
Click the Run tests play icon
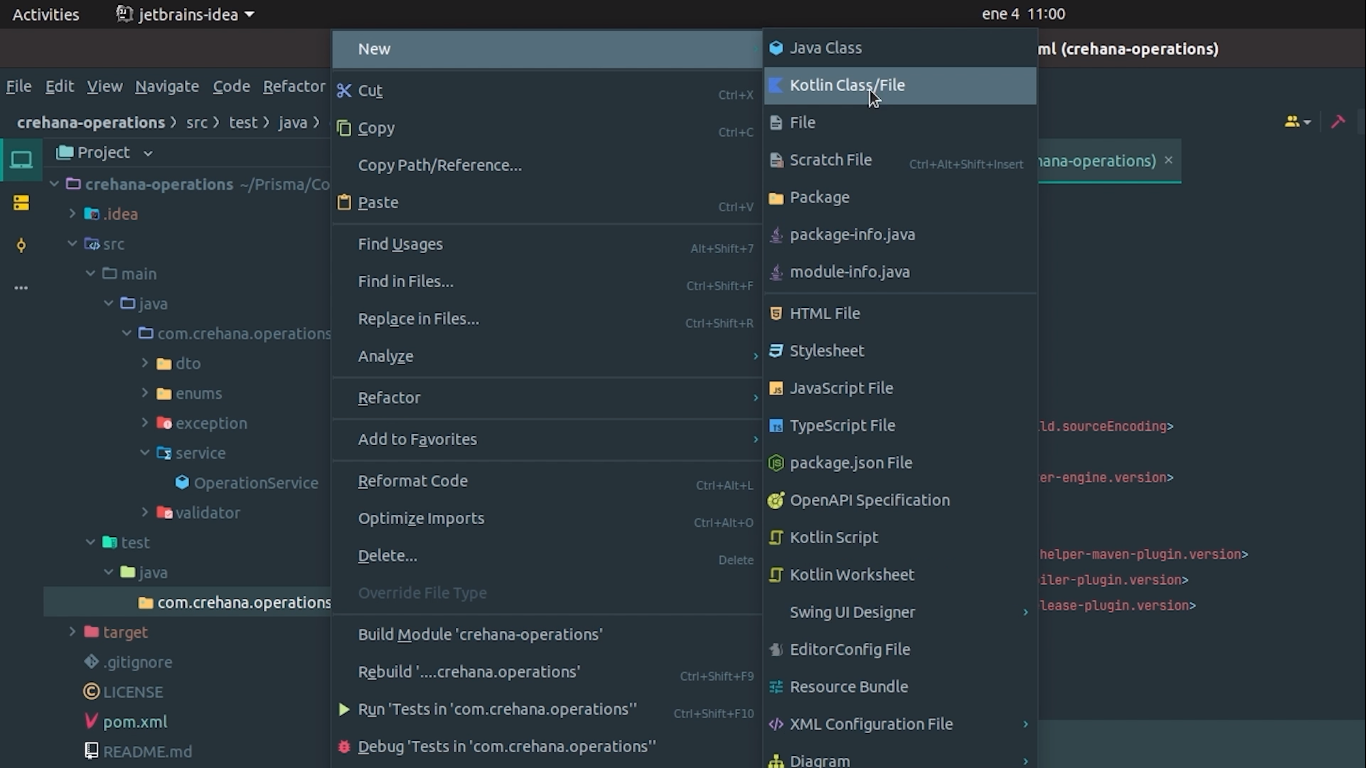[344, 709]
